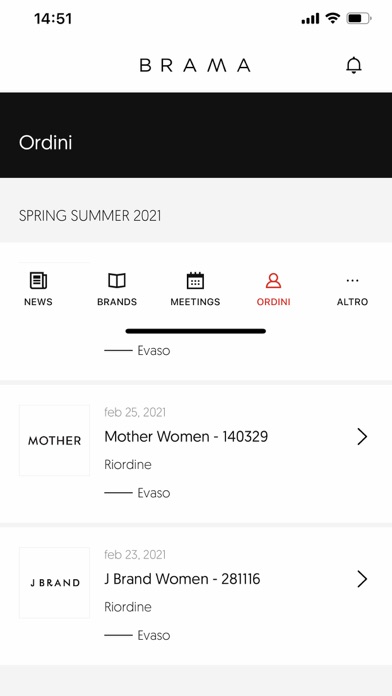Tap the News newspaper icon
This screenshot has width=392, height=696.
pyautogui.click(x=38, y=281)
